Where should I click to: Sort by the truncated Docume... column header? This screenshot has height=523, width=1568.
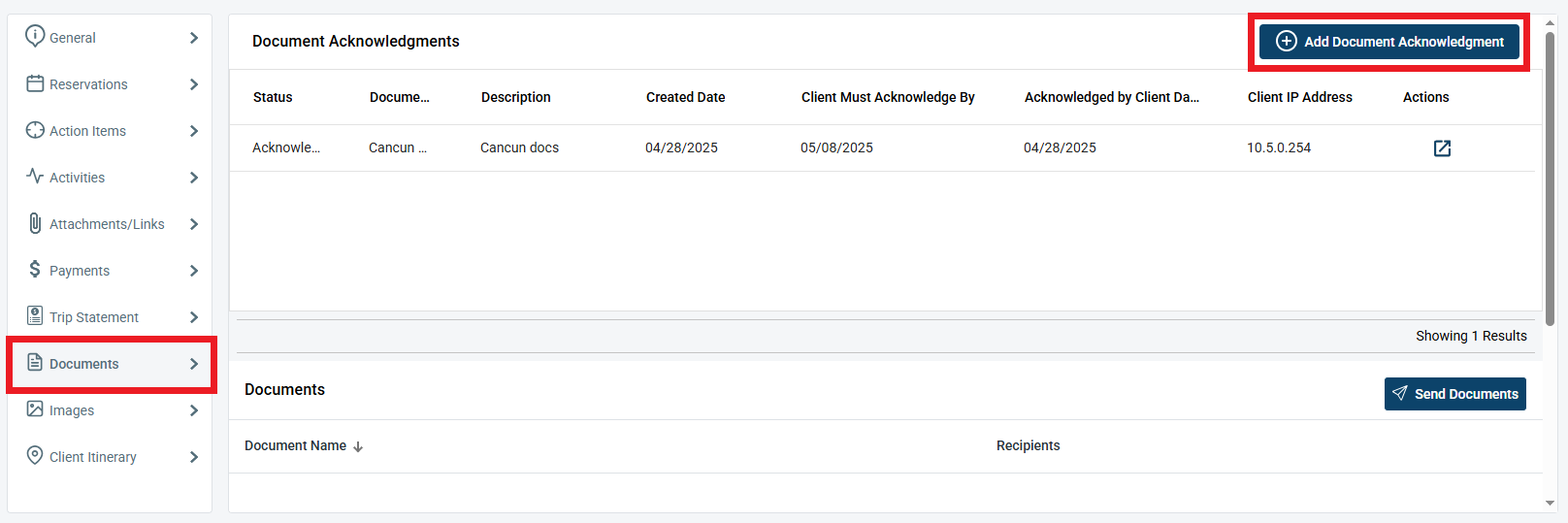point(399,97)
